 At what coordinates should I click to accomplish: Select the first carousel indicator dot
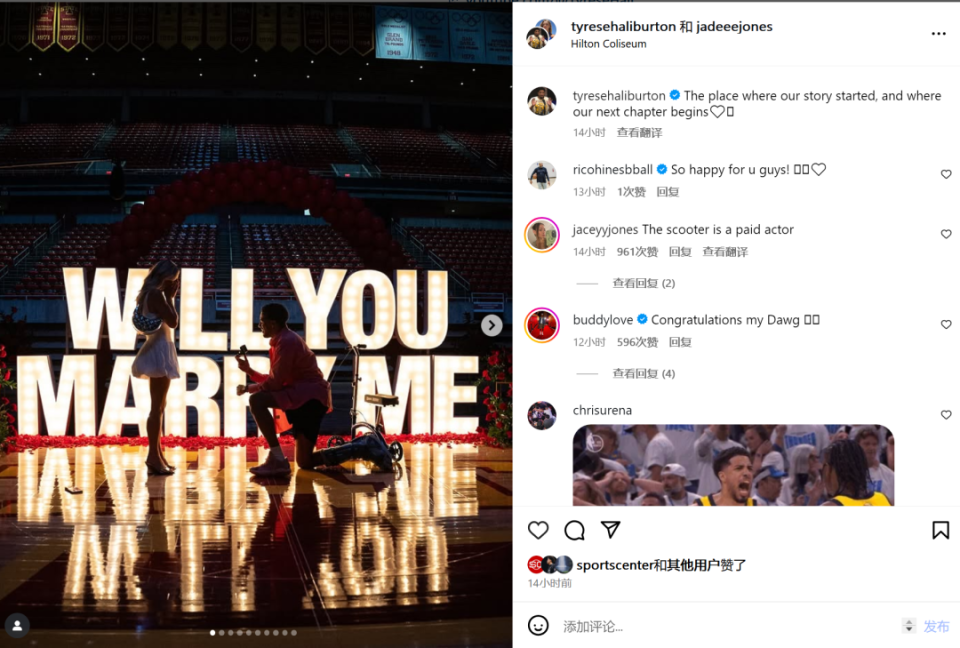[x=212, y=633]
